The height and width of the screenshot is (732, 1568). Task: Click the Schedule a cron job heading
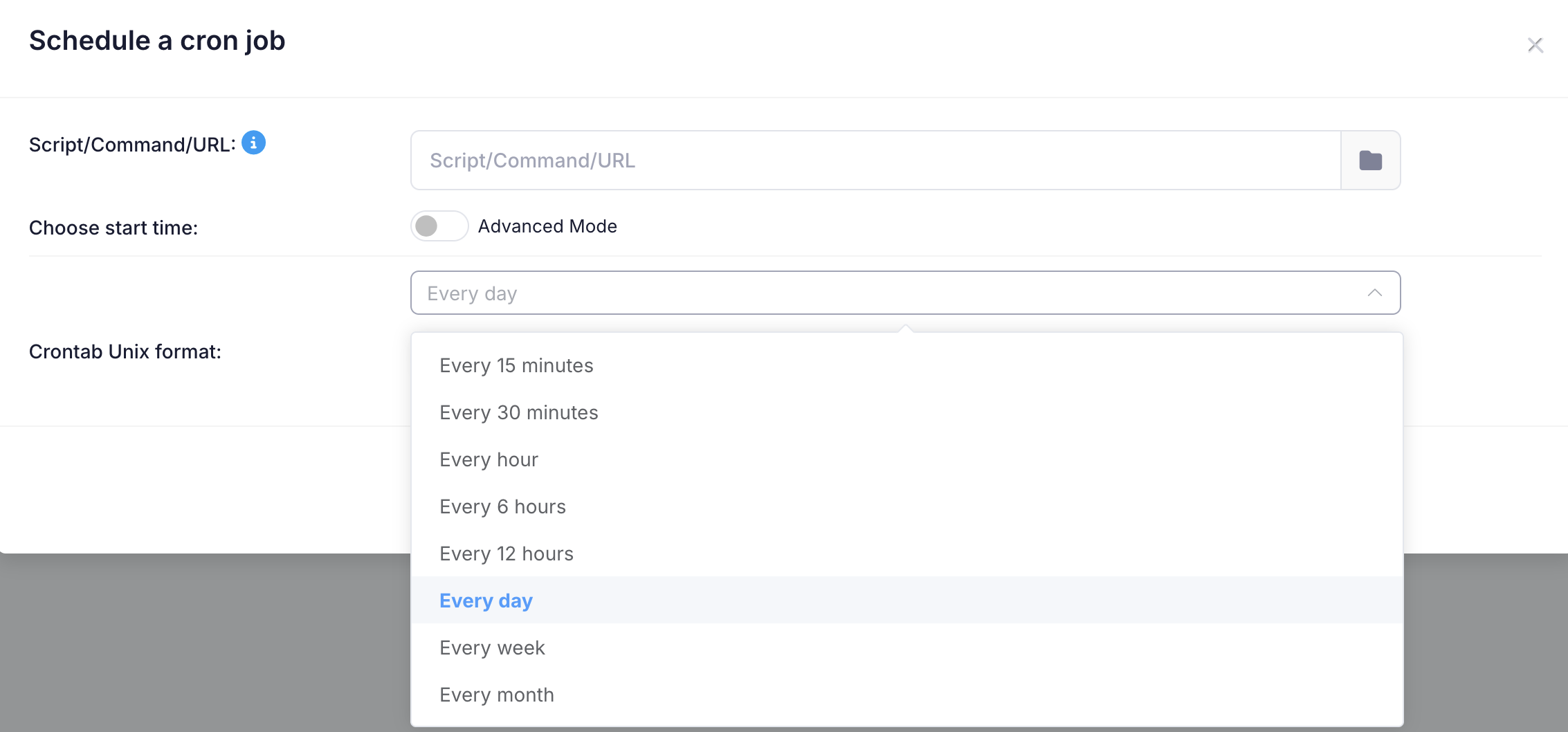157,41
